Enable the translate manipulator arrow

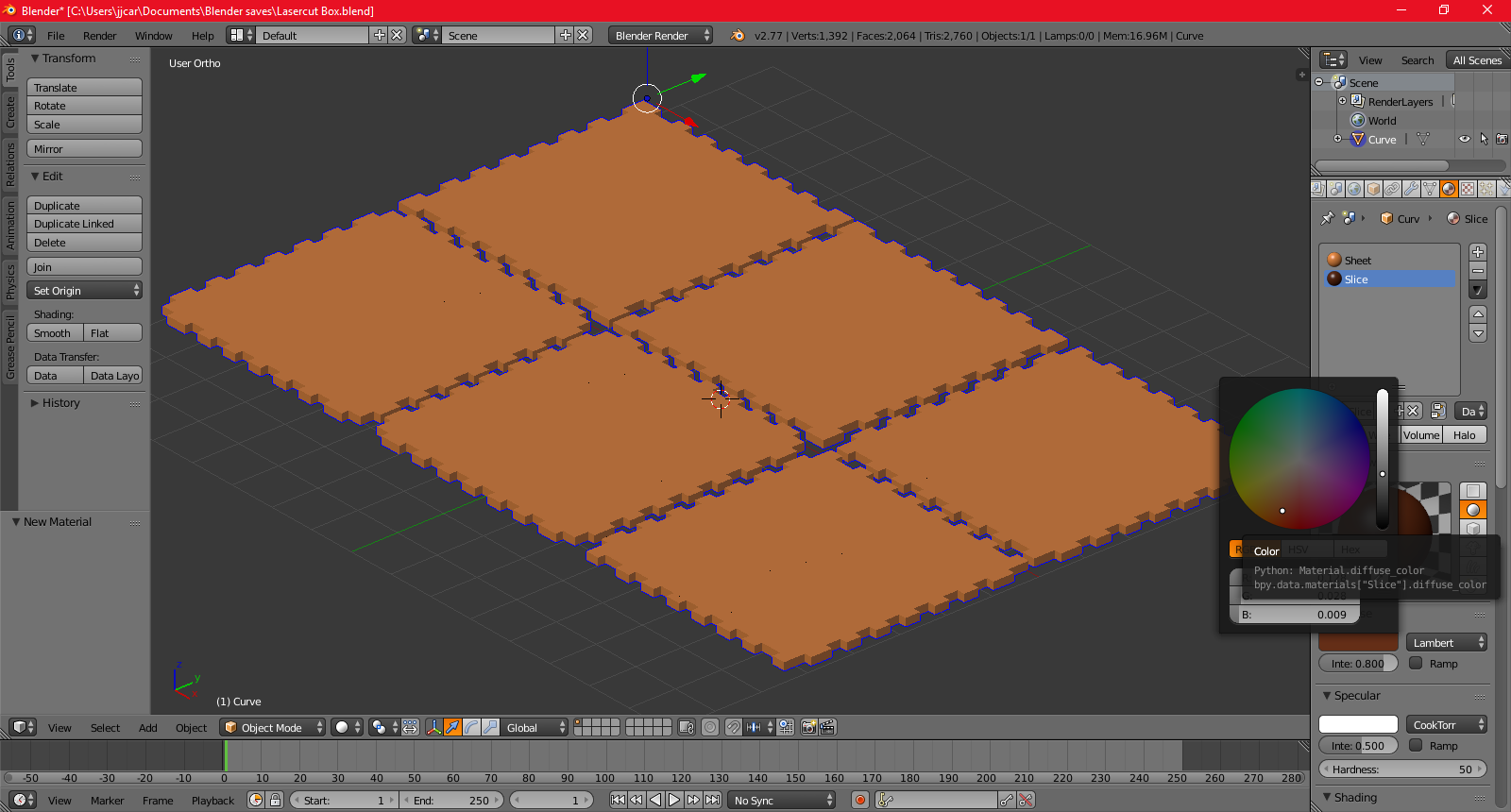tap(453, 727)
